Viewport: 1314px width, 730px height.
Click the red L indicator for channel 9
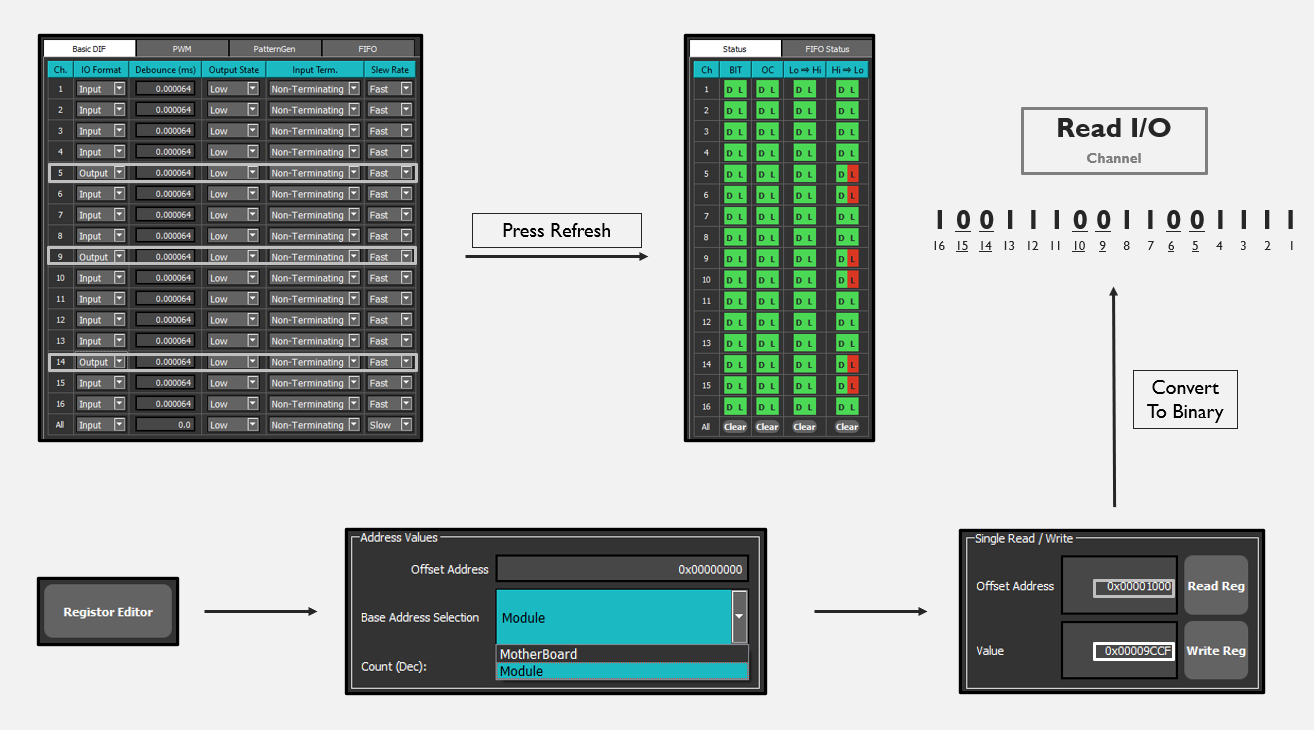tap(853, 259)
